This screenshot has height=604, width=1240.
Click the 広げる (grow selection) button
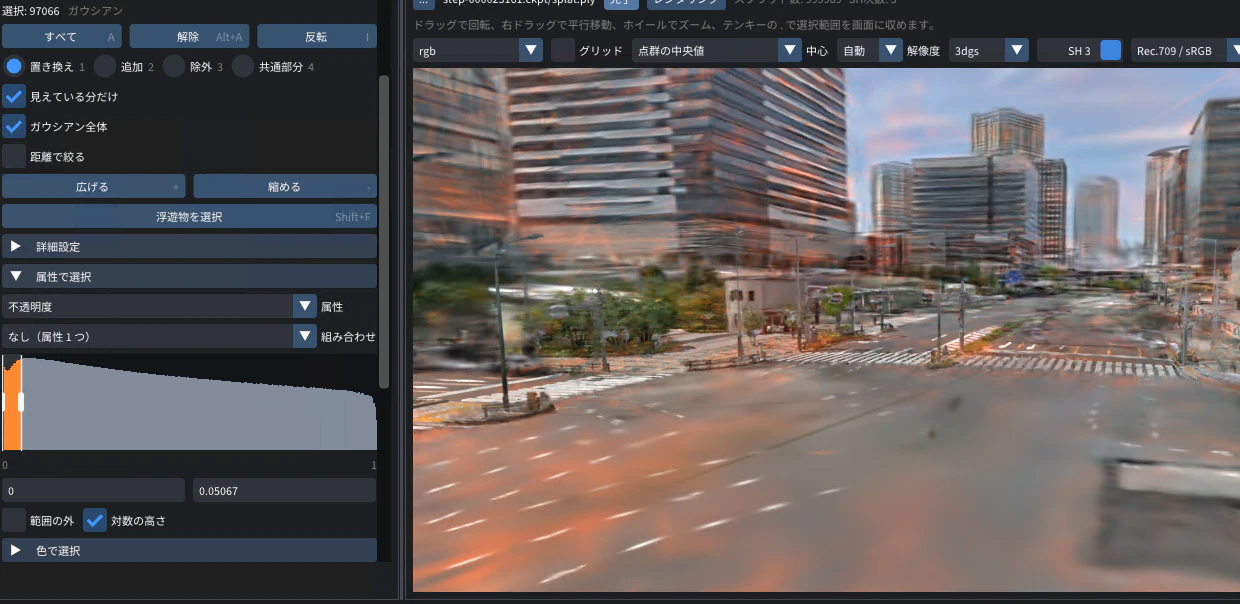click(x=94, y=186)
